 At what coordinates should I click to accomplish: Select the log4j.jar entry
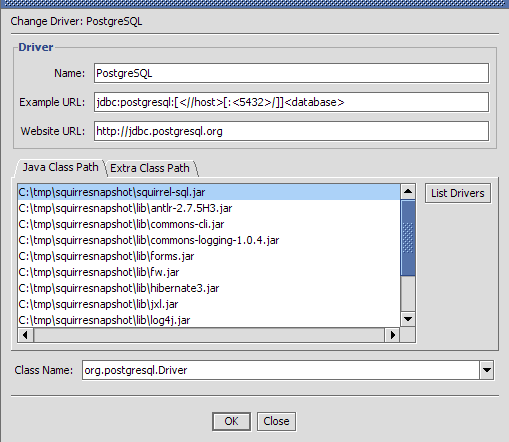coord(209,320)
